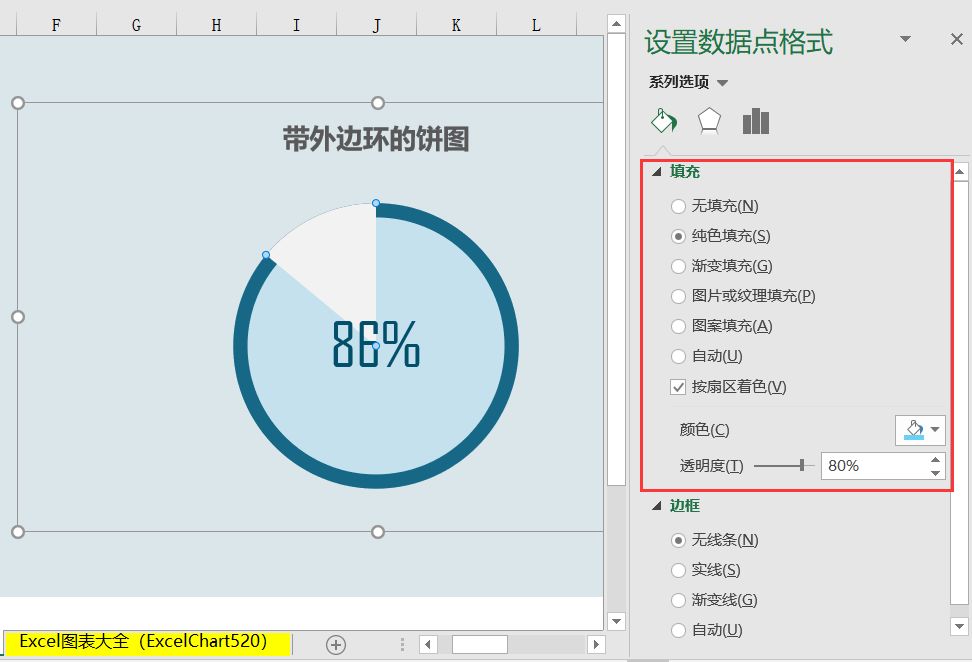The height and width of the screenshot is (662, 972).
Task: Click the previous sheet navigation arrow
Action: pyautogui.click(x=429, y=645)
